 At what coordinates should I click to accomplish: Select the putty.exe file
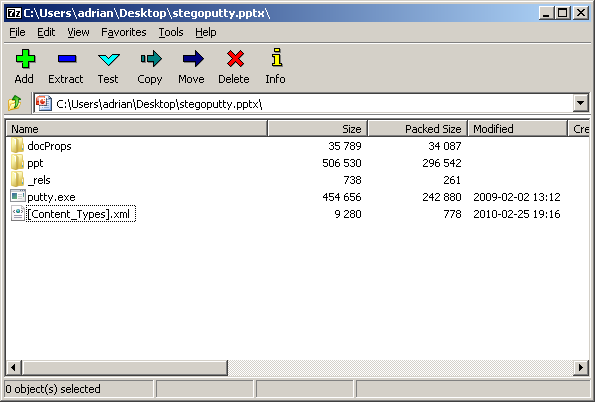pyautogui.click(x=51, y=197)
